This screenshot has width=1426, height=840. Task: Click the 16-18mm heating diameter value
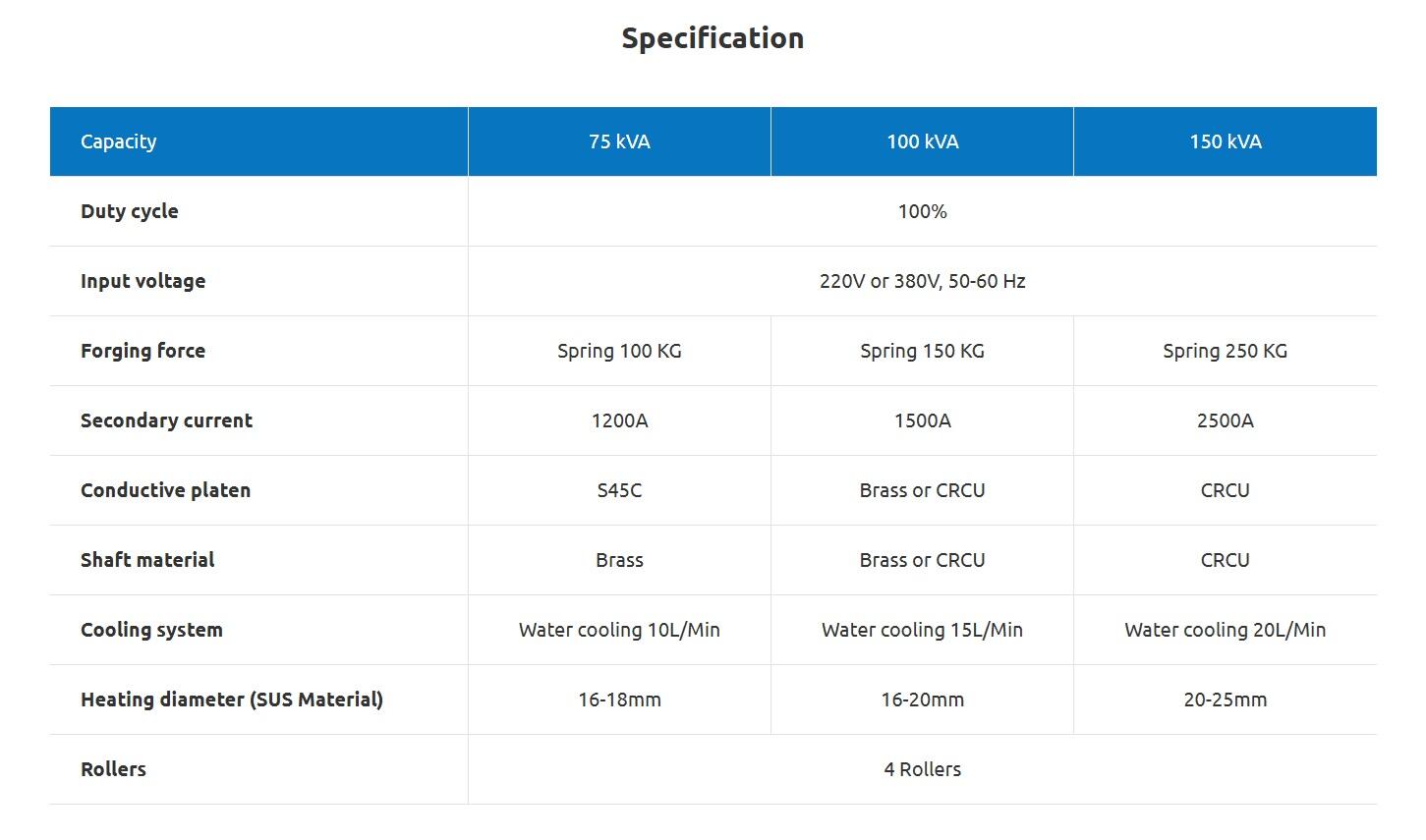coord(619,700)
